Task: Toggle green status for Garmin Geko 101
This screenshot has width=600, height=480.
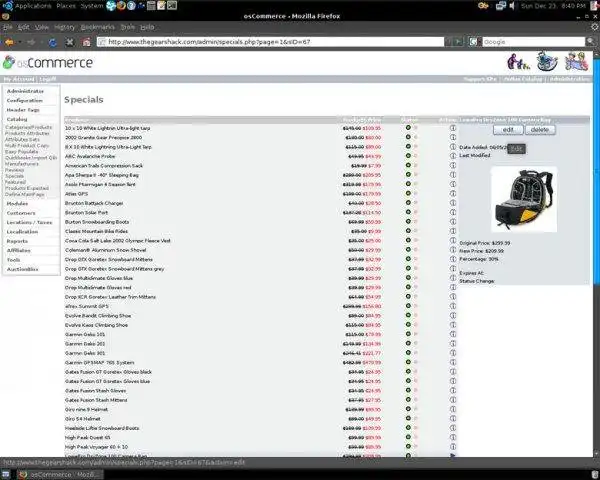Action: click(408, 334)
